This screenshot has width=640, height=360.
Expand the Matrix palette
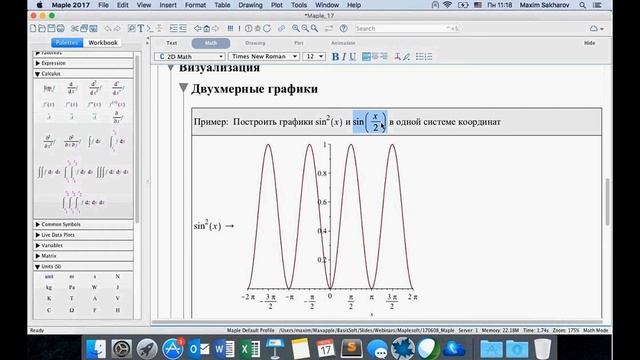tap(83, 256)
